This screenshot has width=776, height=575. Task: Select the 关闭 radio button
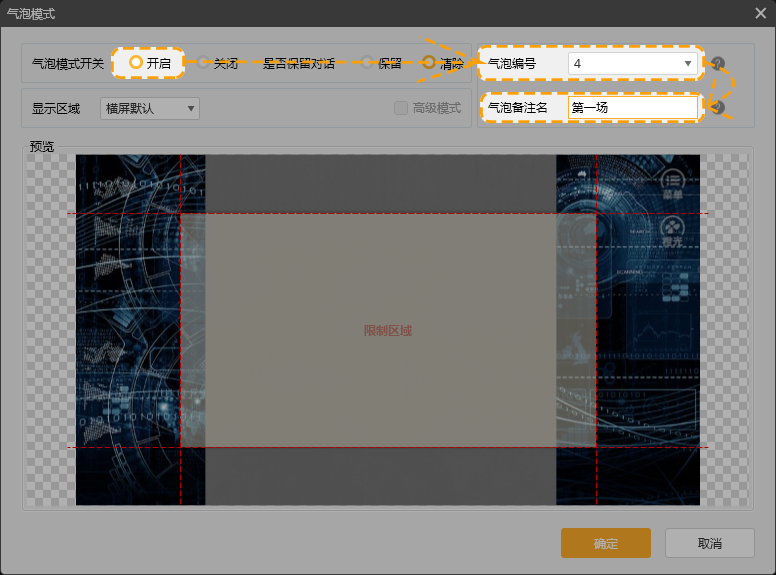(x=203, y=63)
